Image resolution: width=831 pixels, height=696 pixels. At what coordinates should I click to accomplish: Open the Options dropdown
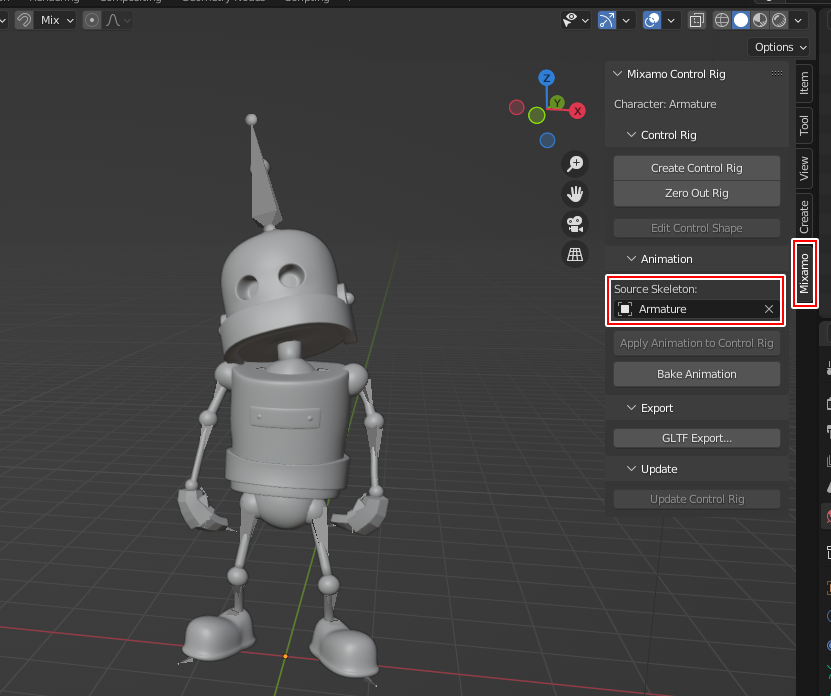coord(780,47)
